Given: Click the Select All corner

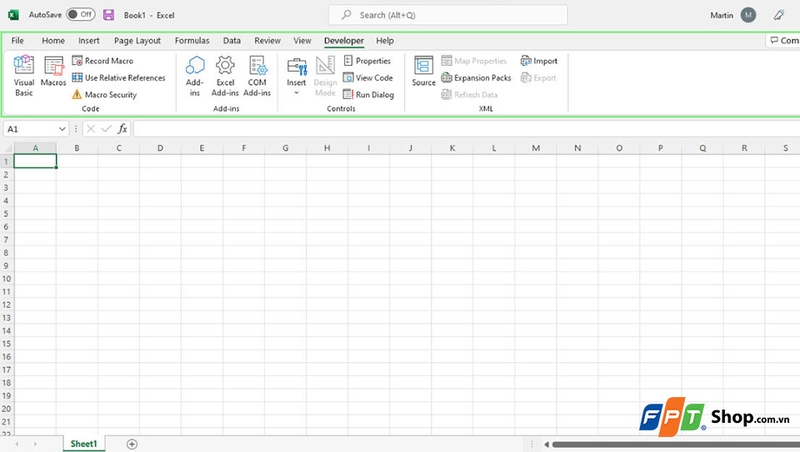Looking at the screenshot, I should (x=7, y=148).
